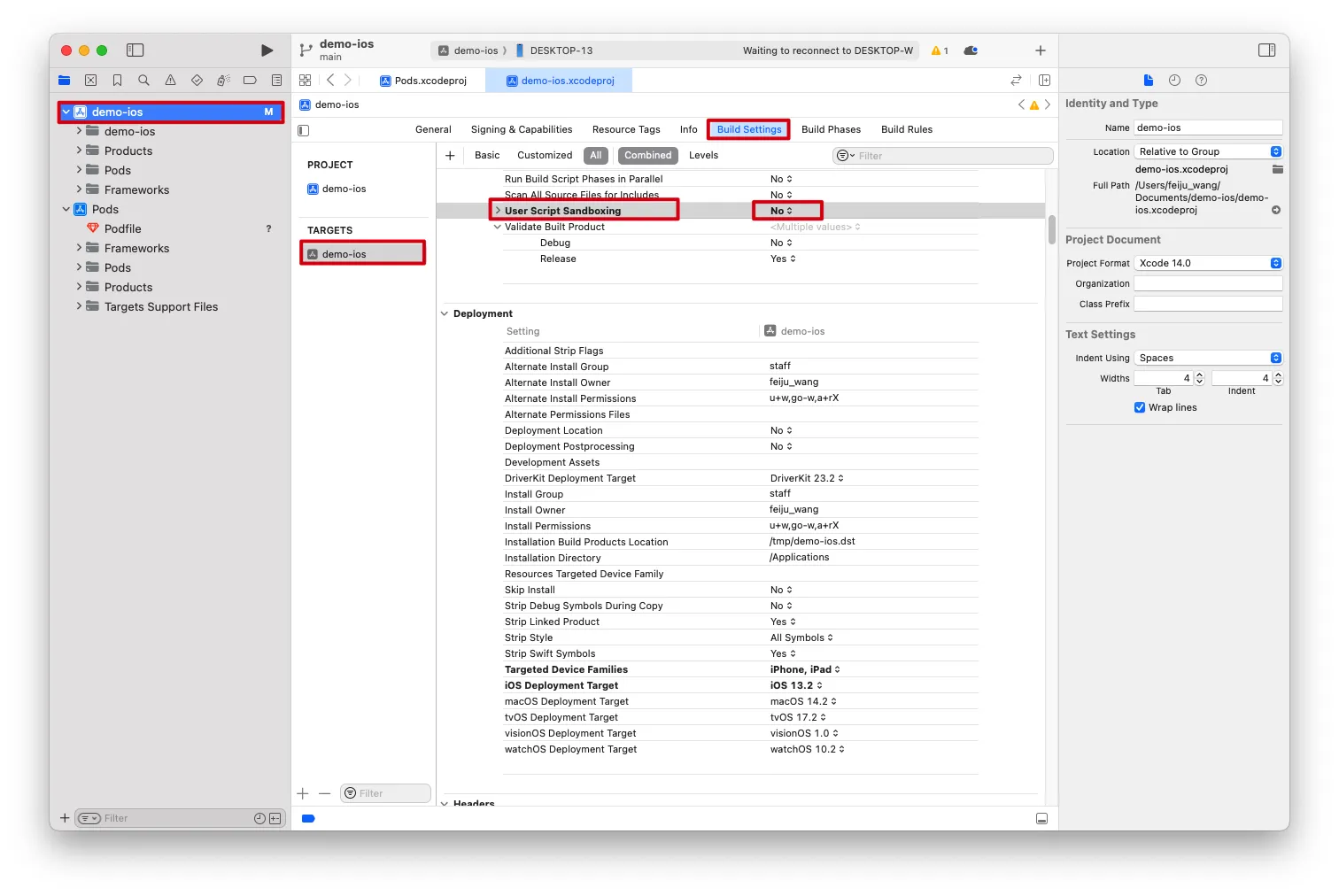Toggle the Wrap lines checkbox
The image size is (1339, 896).
point(1140,408)
